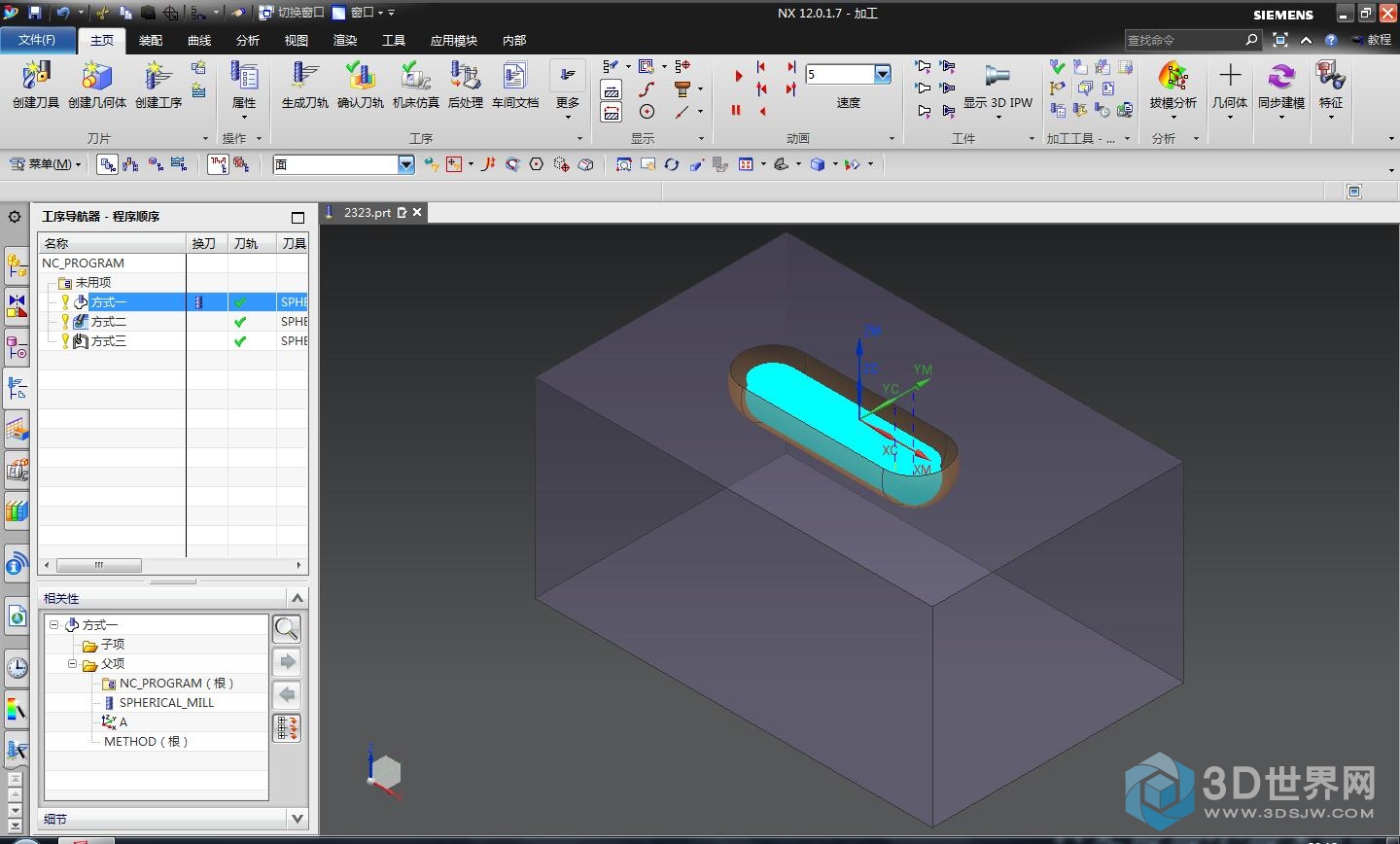Click the magnifier icon in 相关性 panel

[287, 629]
